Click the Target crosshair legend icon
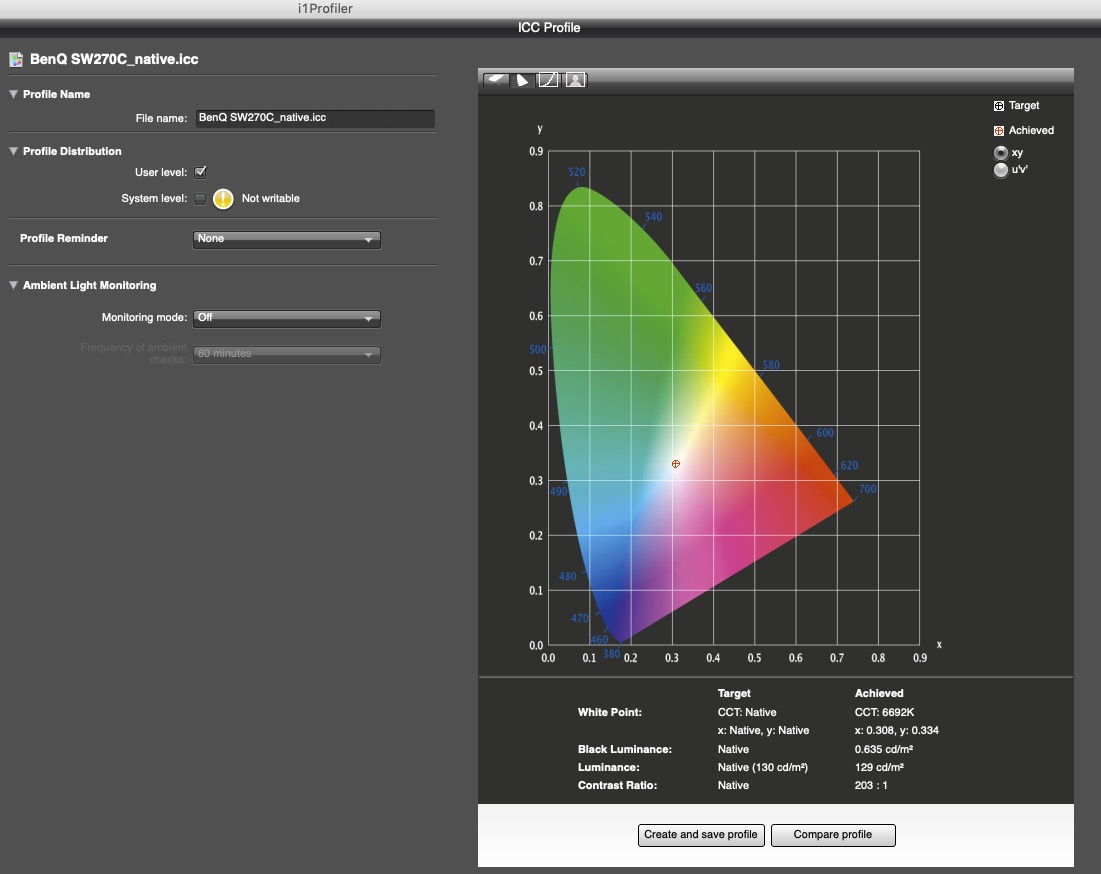The image size is (1101, 874). (x=998, y=106)
